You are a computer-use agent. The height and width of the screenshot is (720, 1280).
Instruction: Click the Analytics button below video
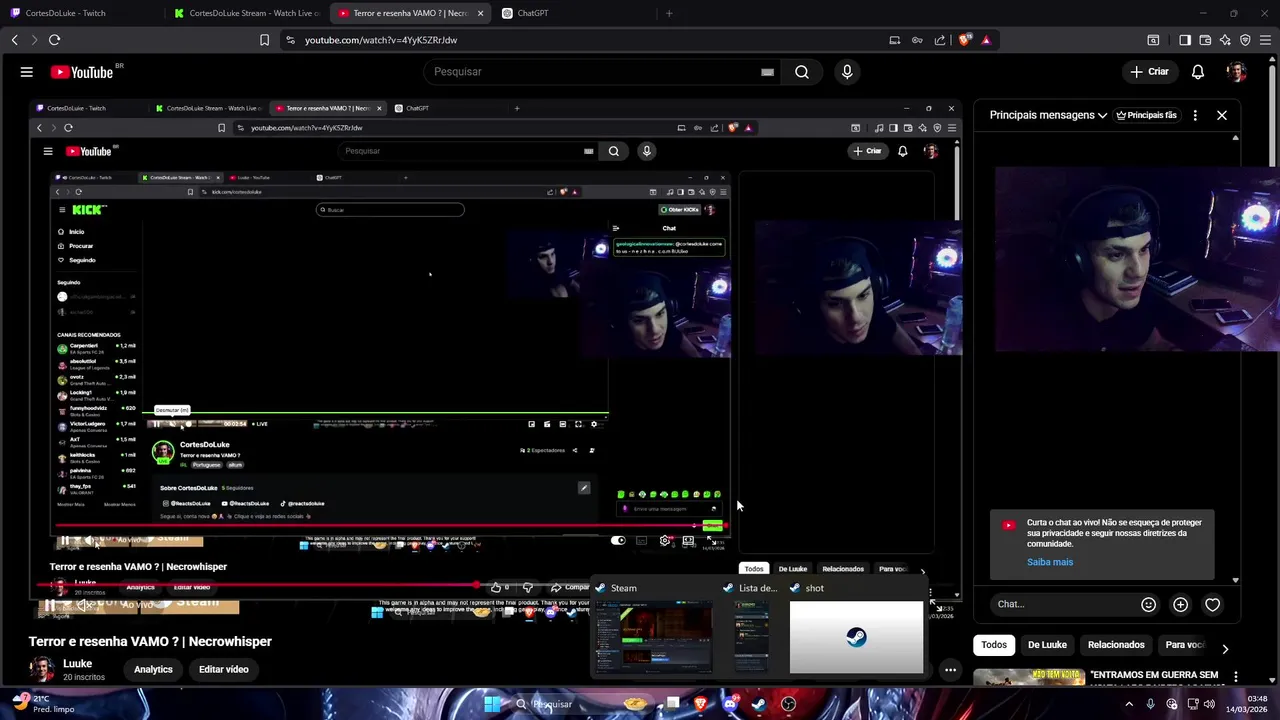[153, 669]
